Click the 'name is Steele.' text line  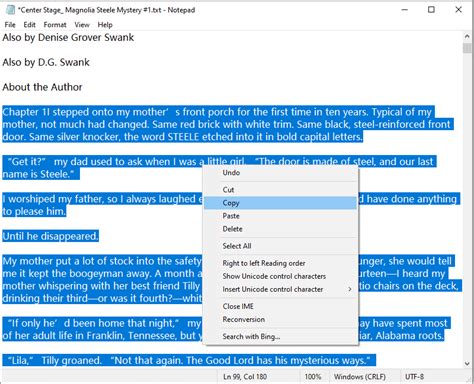click(x=41, y=174)
